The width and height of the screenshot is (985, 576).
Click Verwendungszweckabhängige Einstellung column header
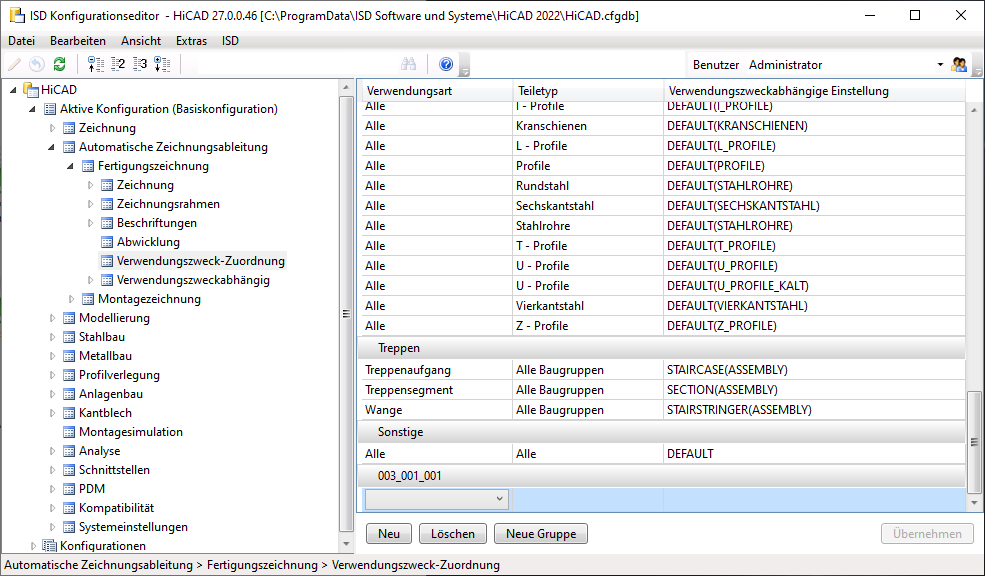coord(814,90)
